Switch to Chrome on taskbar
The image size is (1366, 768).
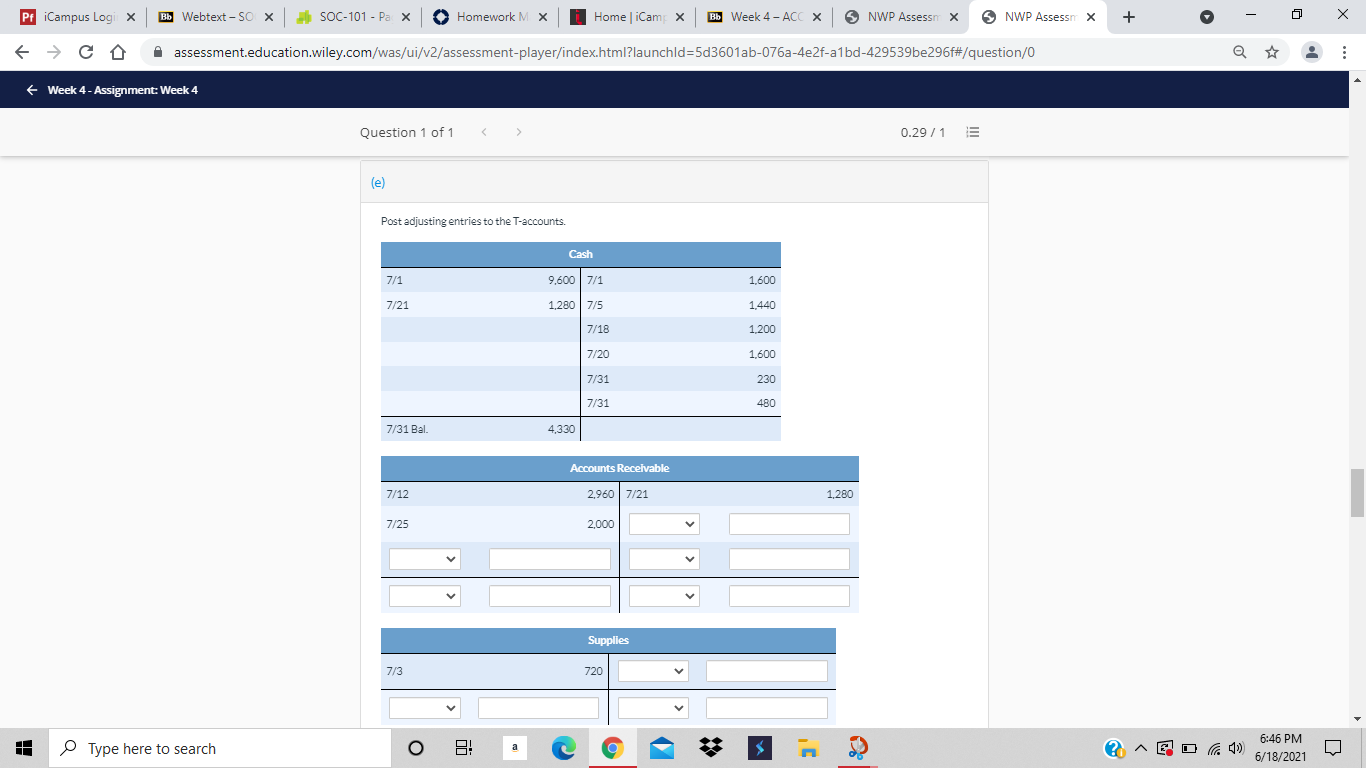click(x=612, y=749)
